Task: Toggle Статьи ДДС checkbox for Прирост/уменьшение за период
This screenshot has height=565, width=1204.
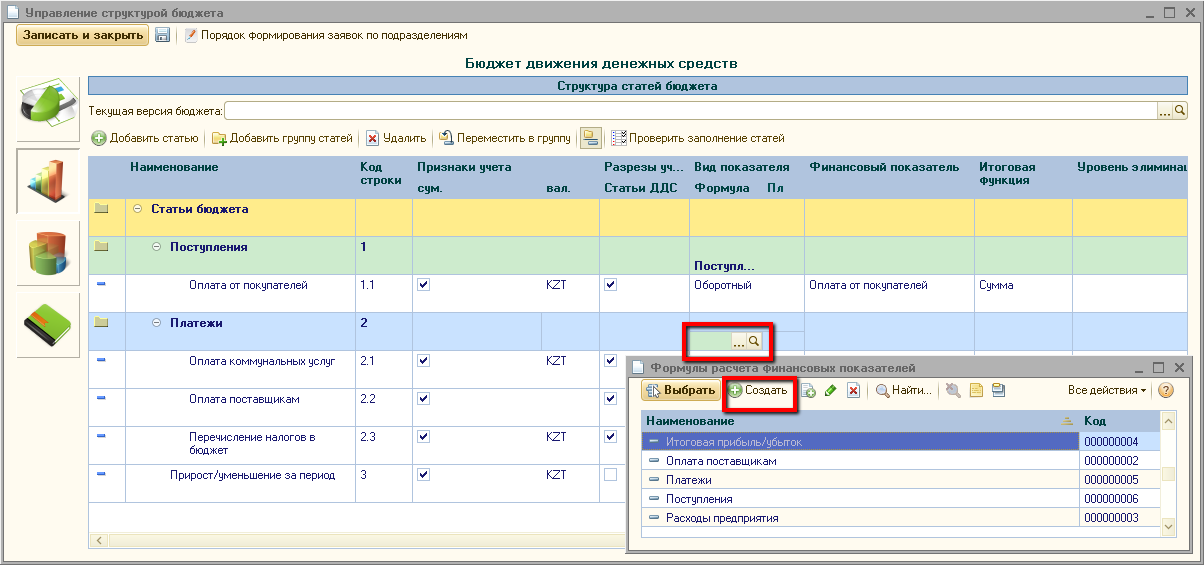Action: pos(610,475)
